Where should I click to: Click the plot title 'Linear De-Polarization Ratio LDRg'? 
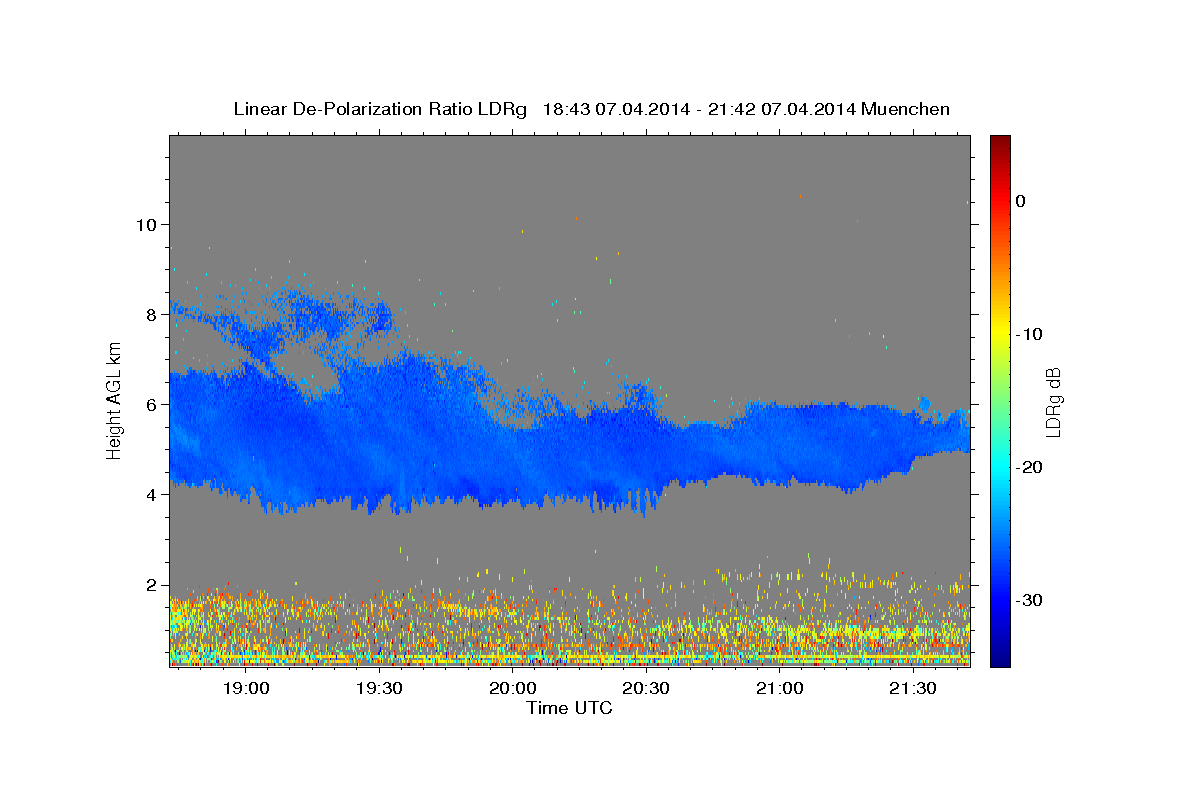pos(379,109)
